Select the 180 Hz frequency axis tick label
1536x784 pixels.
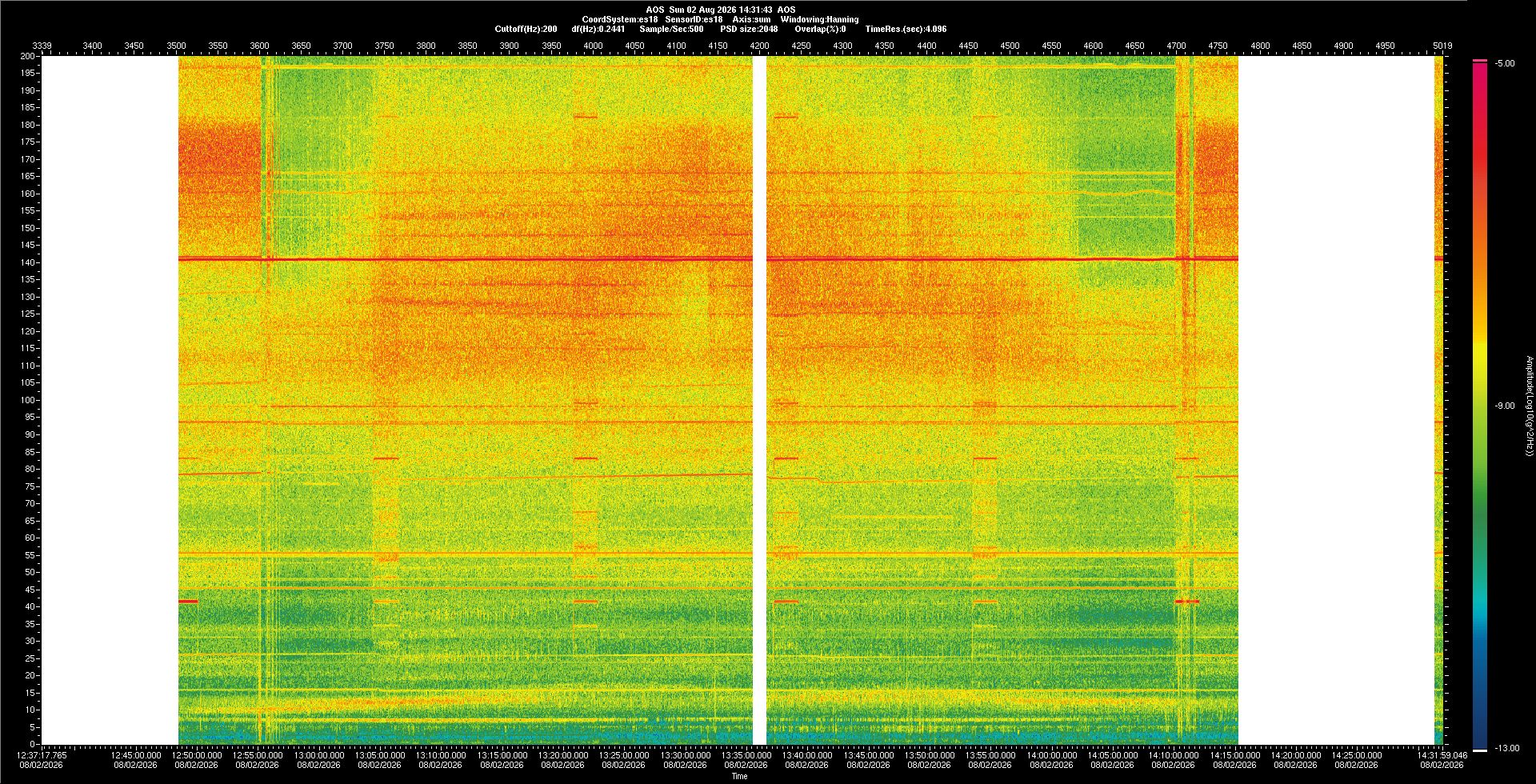(28, 125)
